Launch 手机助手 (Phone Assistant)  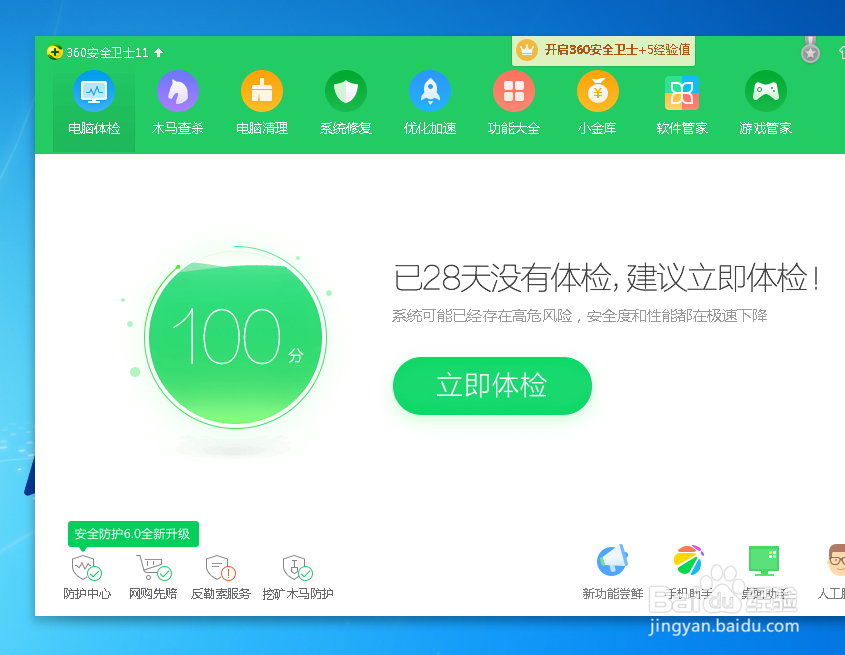click(x=688, y=572)
